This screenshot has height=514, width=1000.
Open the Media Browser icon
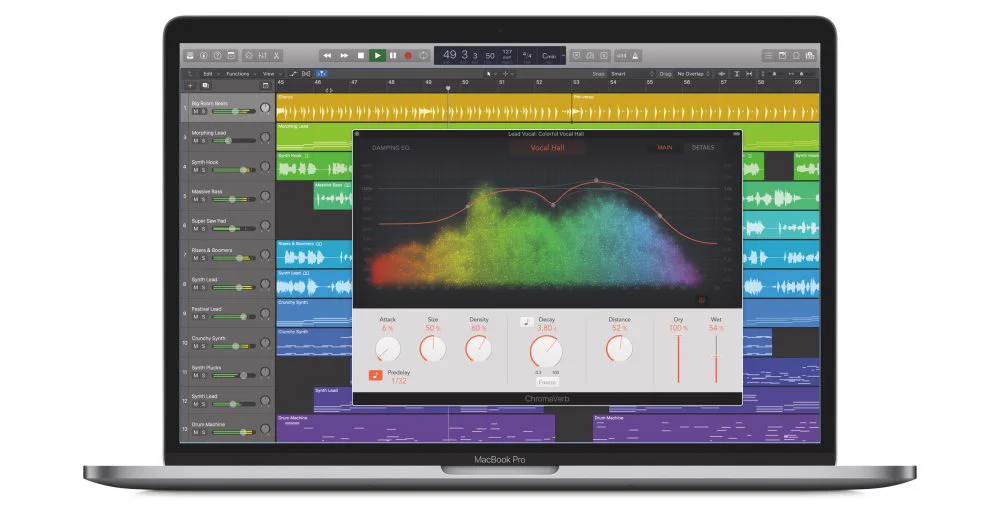coord(810,55)
